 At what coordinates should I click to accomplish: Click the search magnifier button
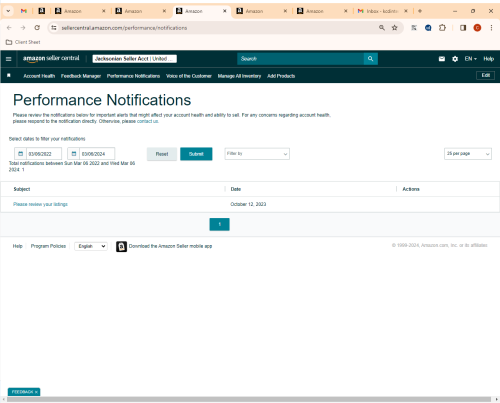click(370, 59)
